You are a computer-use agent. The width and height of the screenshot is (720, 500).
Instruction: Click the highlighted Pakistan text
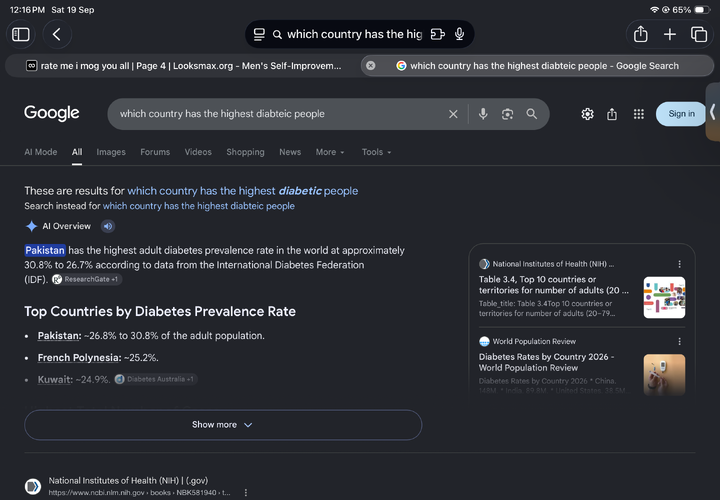(45, 250)
